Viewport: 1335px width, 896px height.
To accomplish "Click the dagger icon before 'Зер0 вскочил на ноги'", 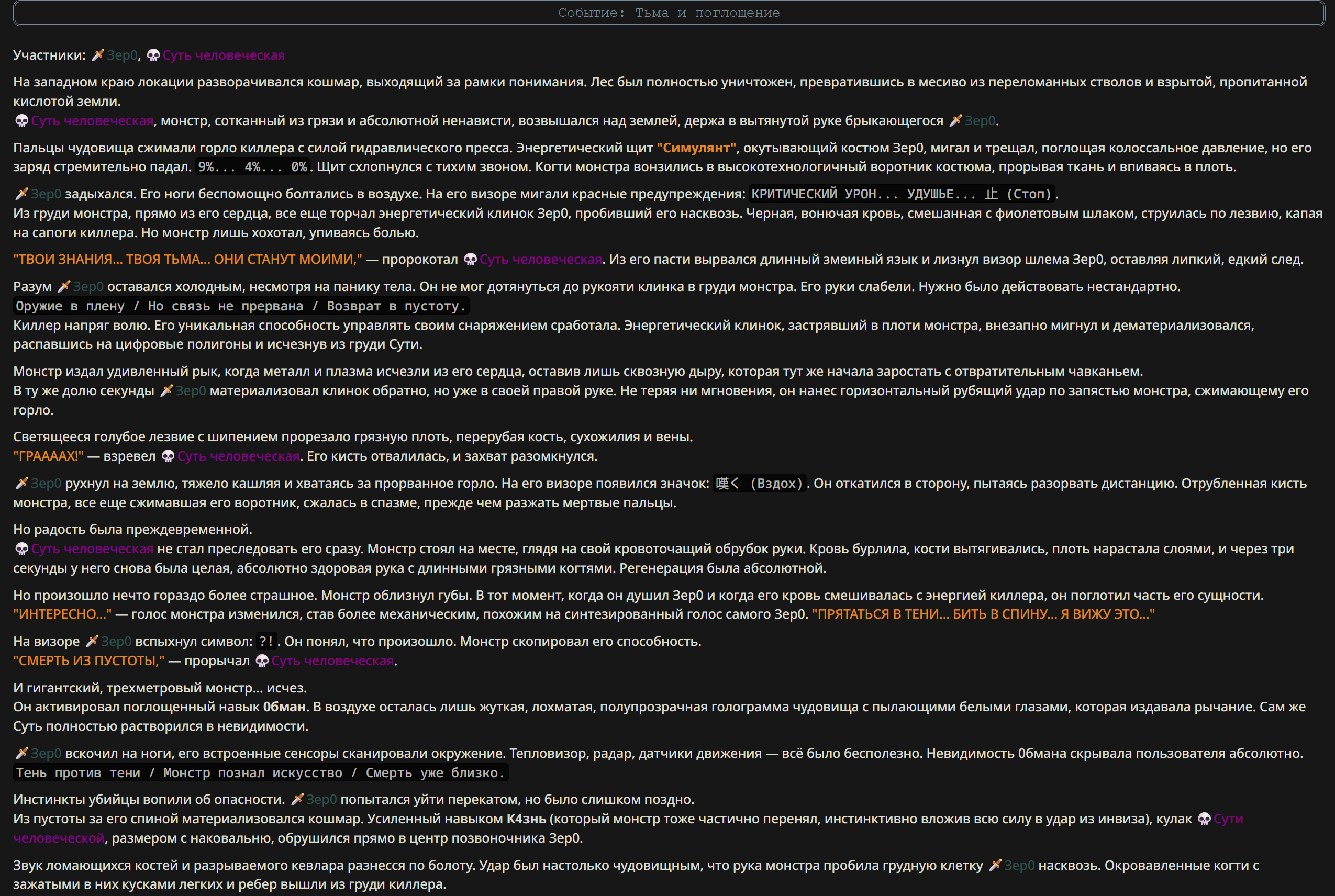I will (21, 753).
